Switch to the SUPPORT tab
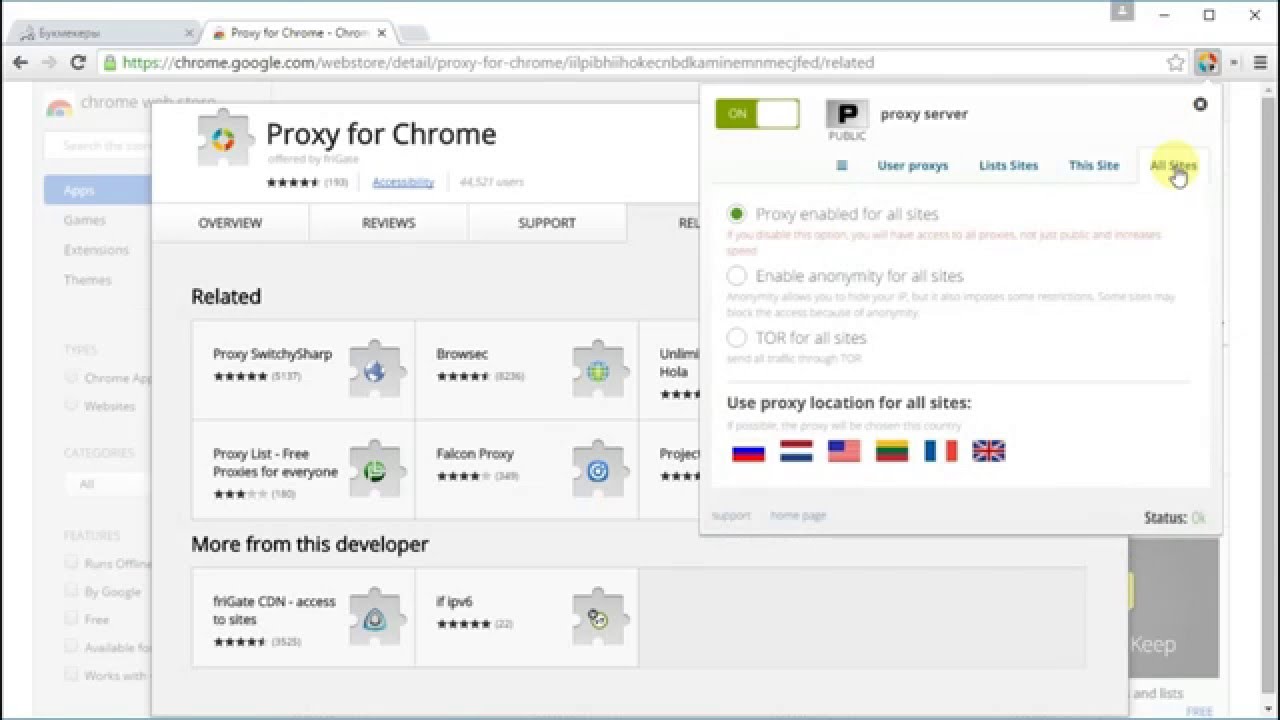The image size is (1280, 720). pos(547,223)
